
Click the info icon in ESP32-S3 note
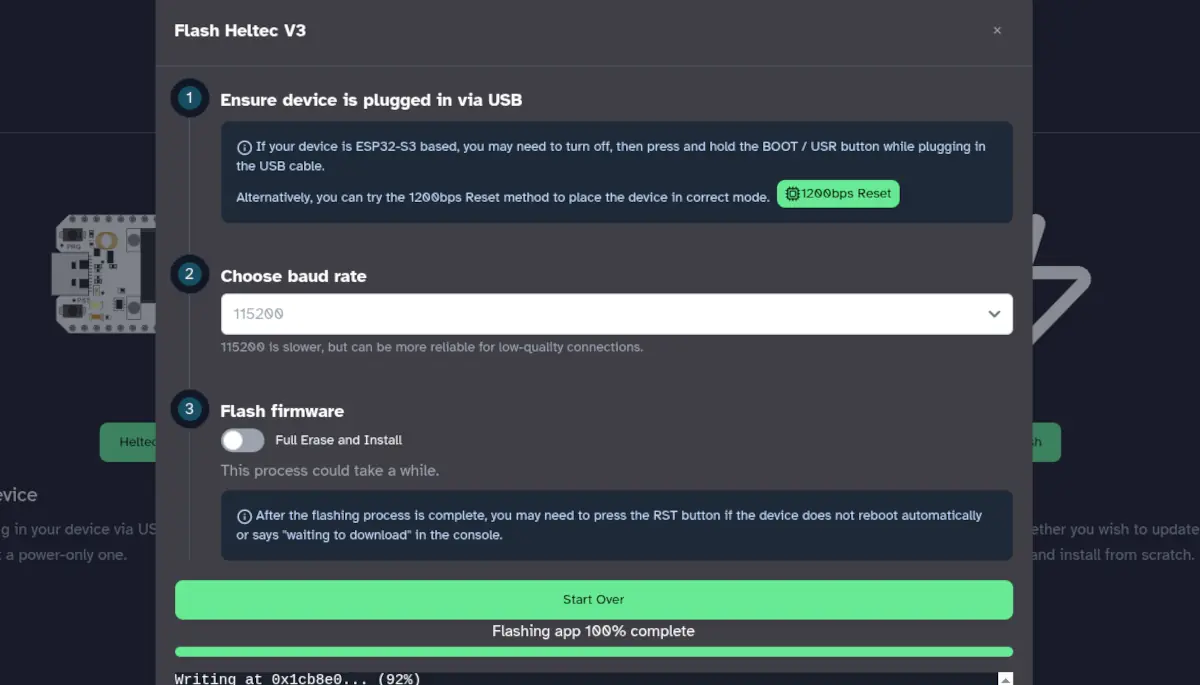tap(244, 147)
